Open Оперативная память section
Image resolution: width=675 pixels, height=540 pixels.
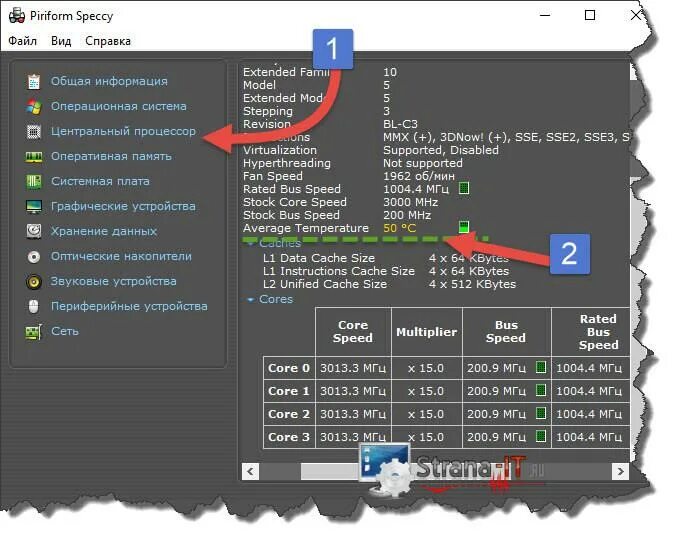[x=111, y=156]
